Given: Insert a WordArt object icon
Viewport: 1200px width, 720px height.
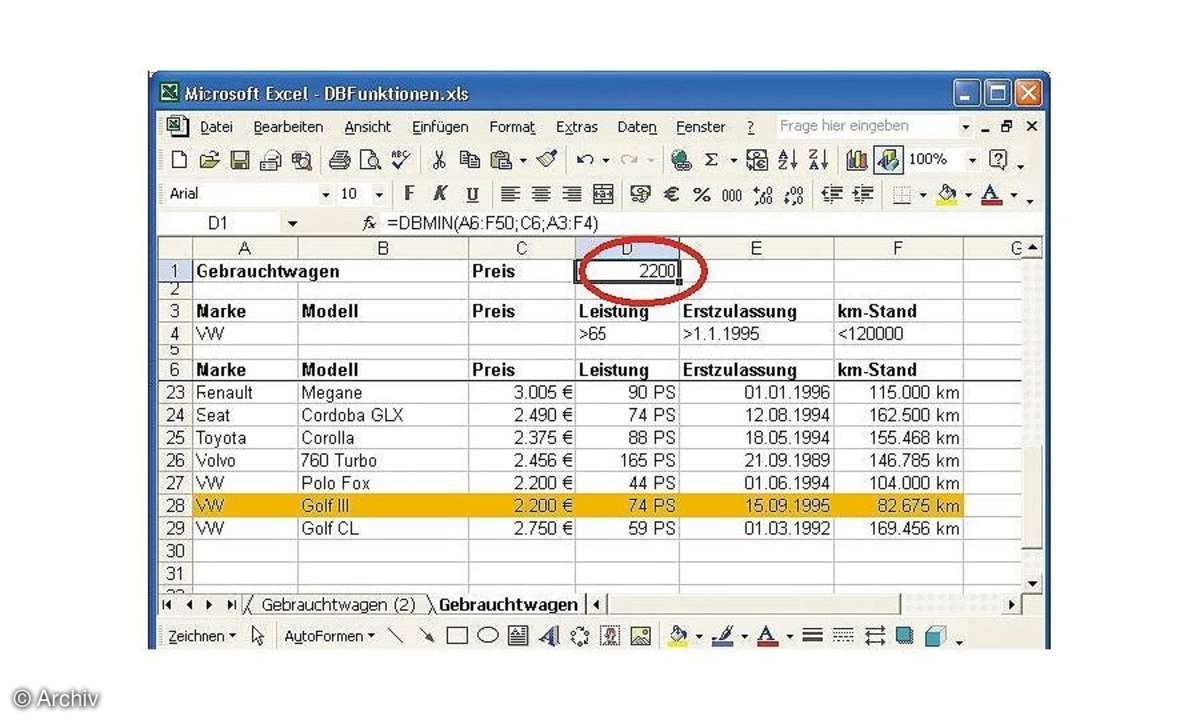Looking at the screenshot, I should 548,636.
